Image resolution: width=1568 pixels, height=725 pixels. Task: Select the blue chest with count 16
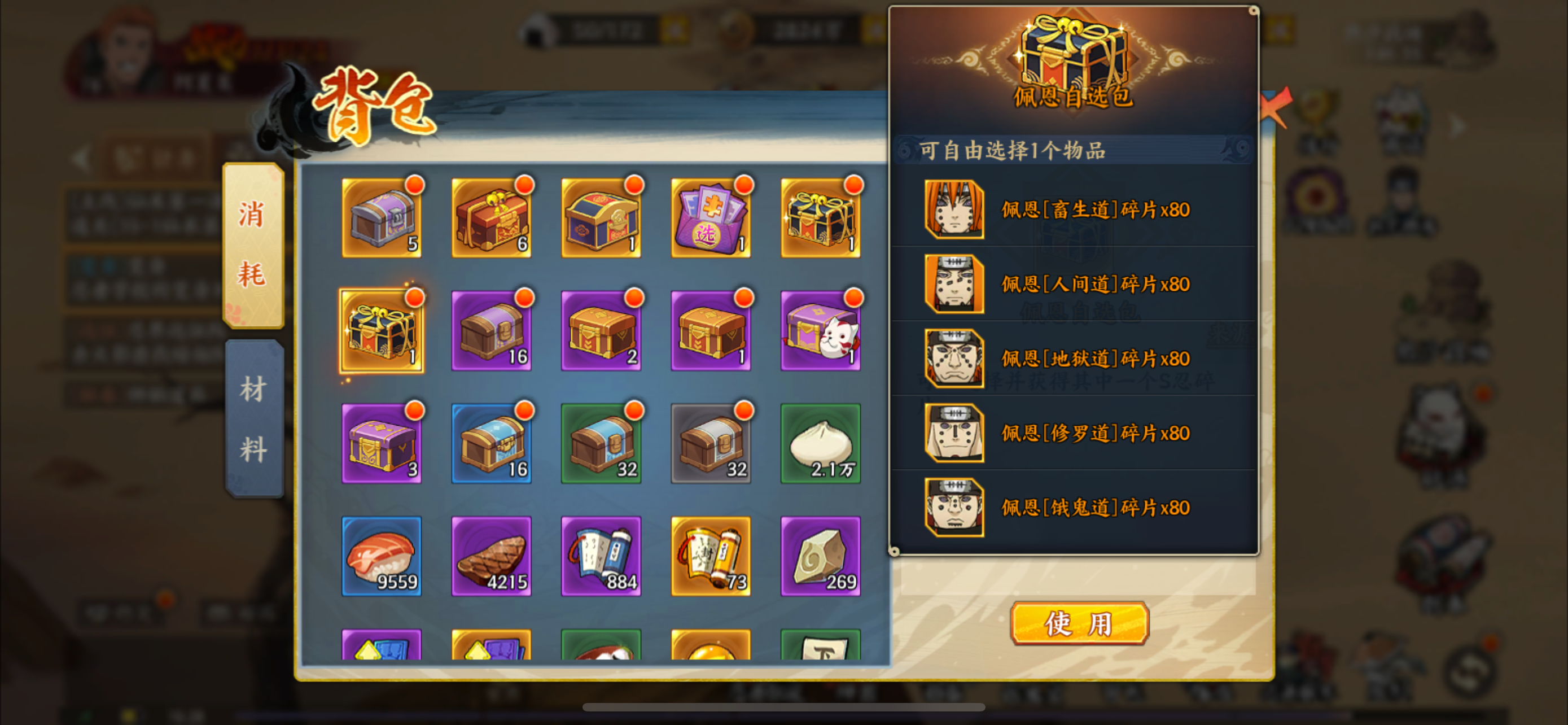[x=491, y=443]
